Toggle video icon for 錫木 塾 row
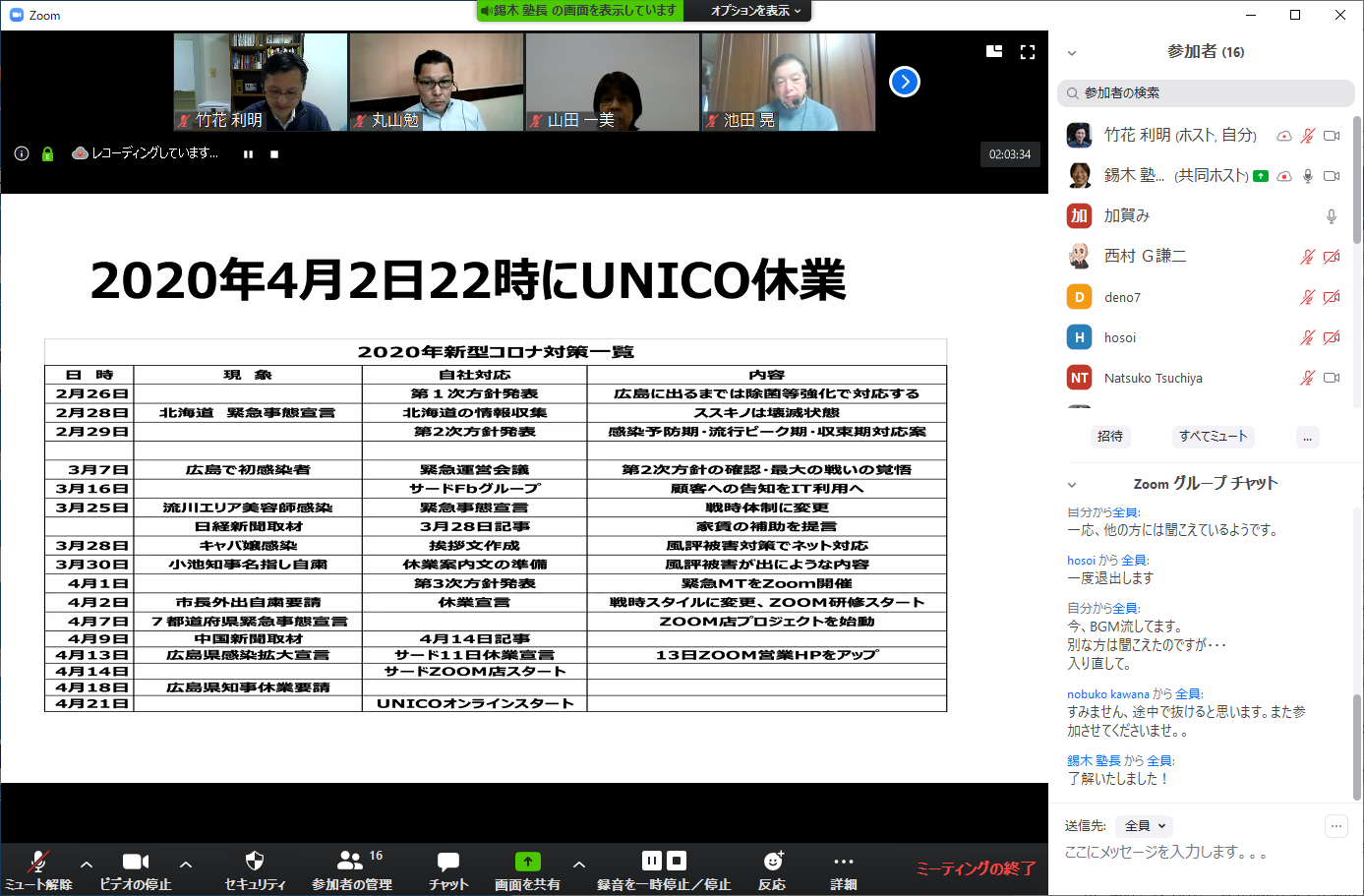Screen dimensions: 1364x896 [1332, 176]
